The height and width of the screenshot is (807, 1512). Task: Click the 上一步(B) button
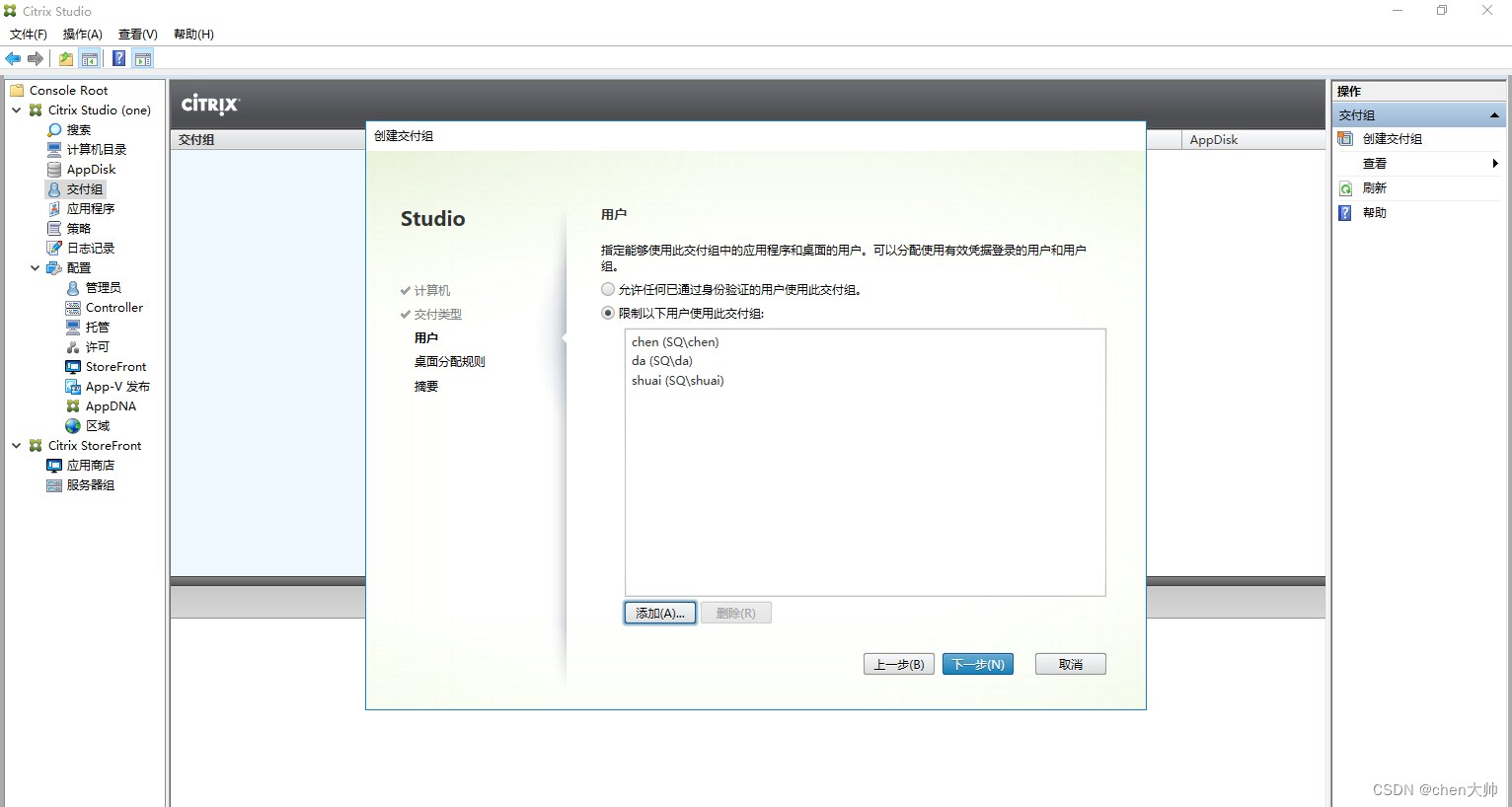pos(899,664)
